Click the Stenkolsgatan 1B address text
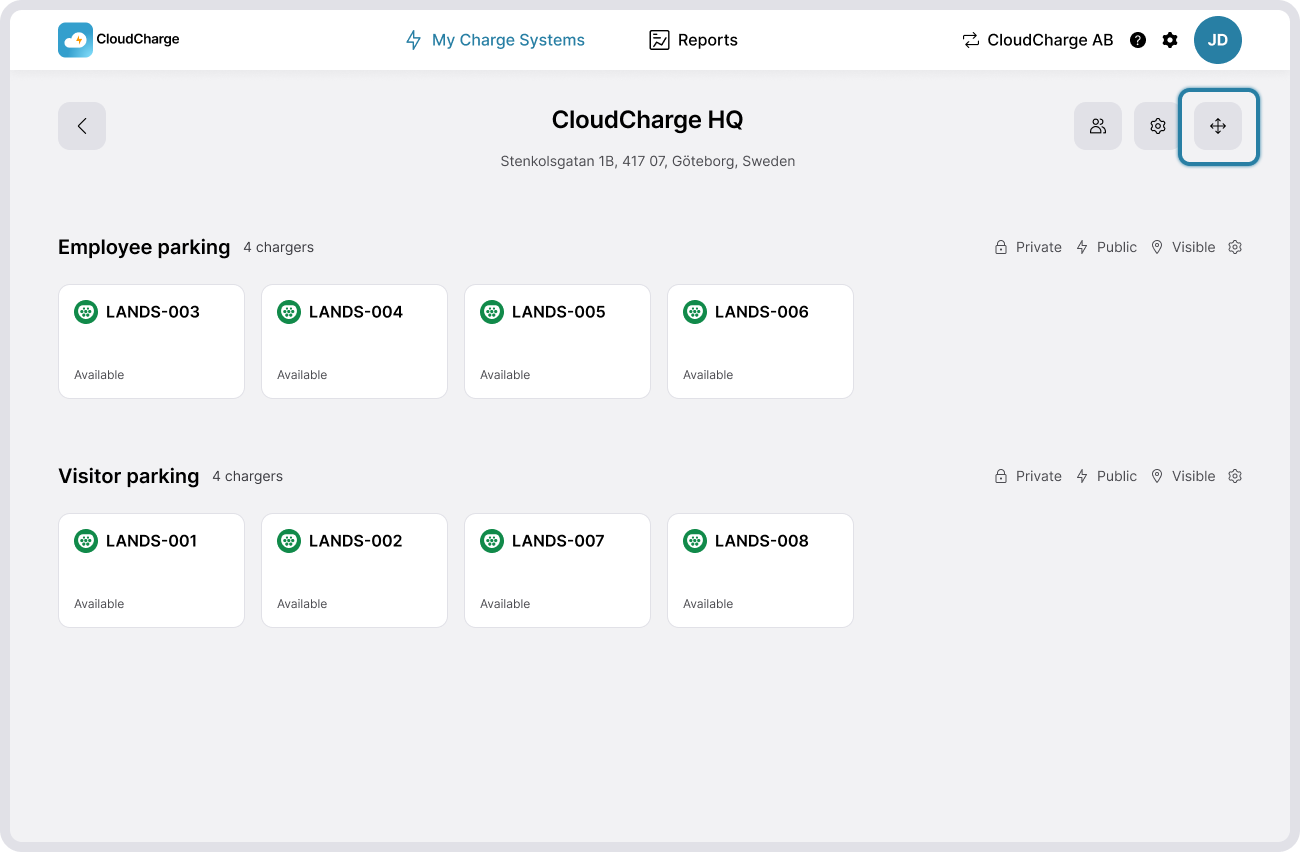 [x=648, y=161]
